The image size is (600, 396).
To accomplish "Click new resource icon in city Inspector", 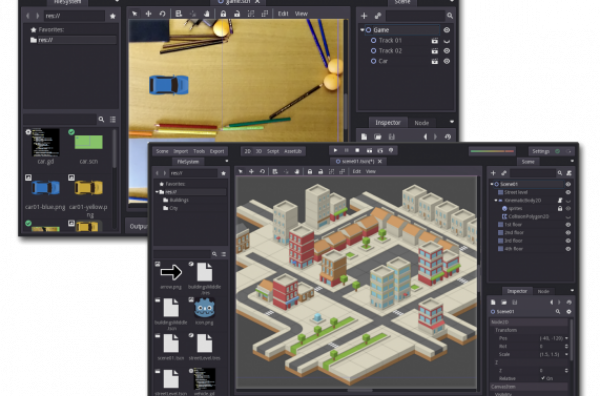I will 493,302.
